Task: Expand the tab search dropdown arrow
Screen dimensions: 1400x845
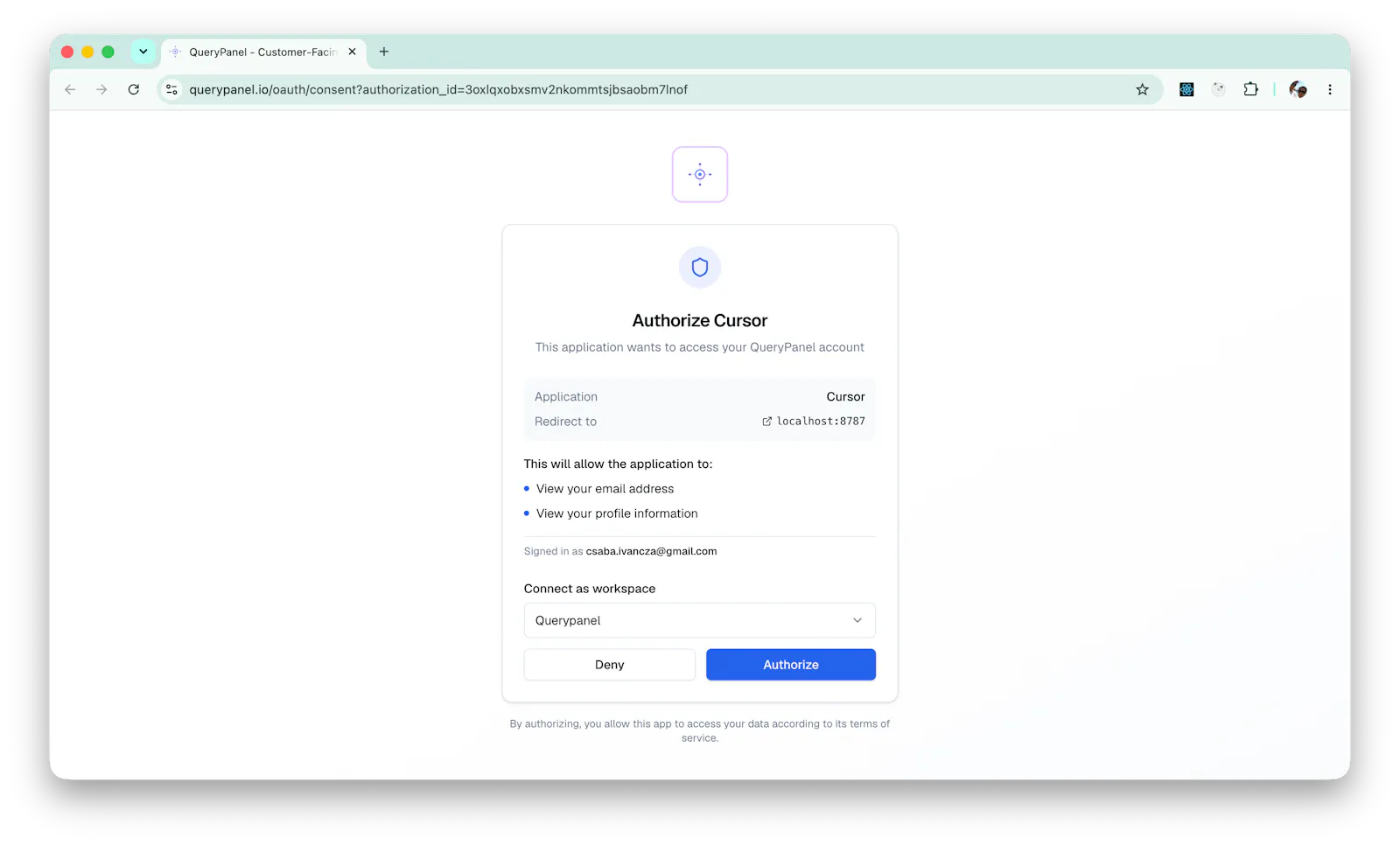Action: 143,52
